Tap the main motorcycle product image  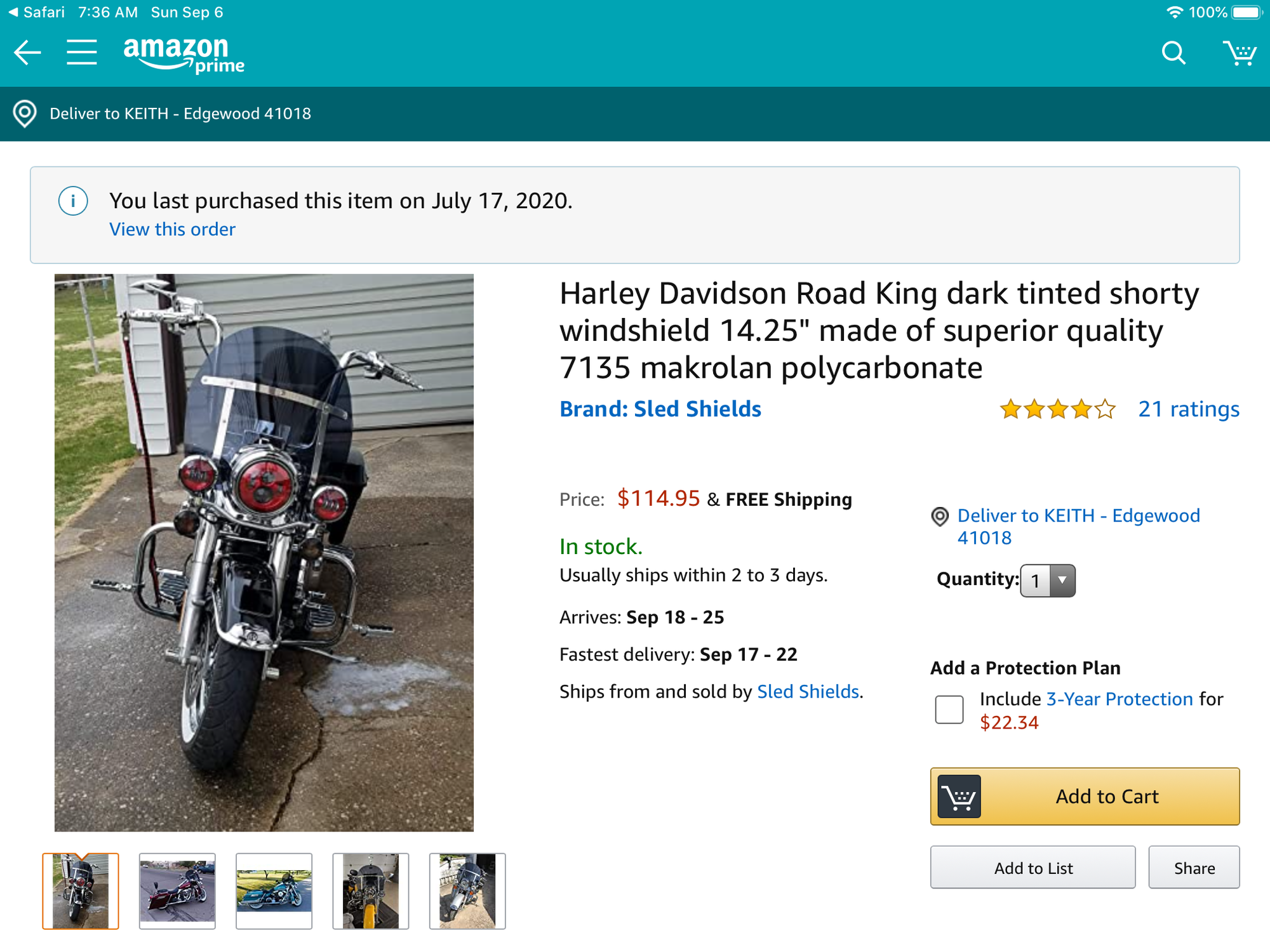coord(264,552)
